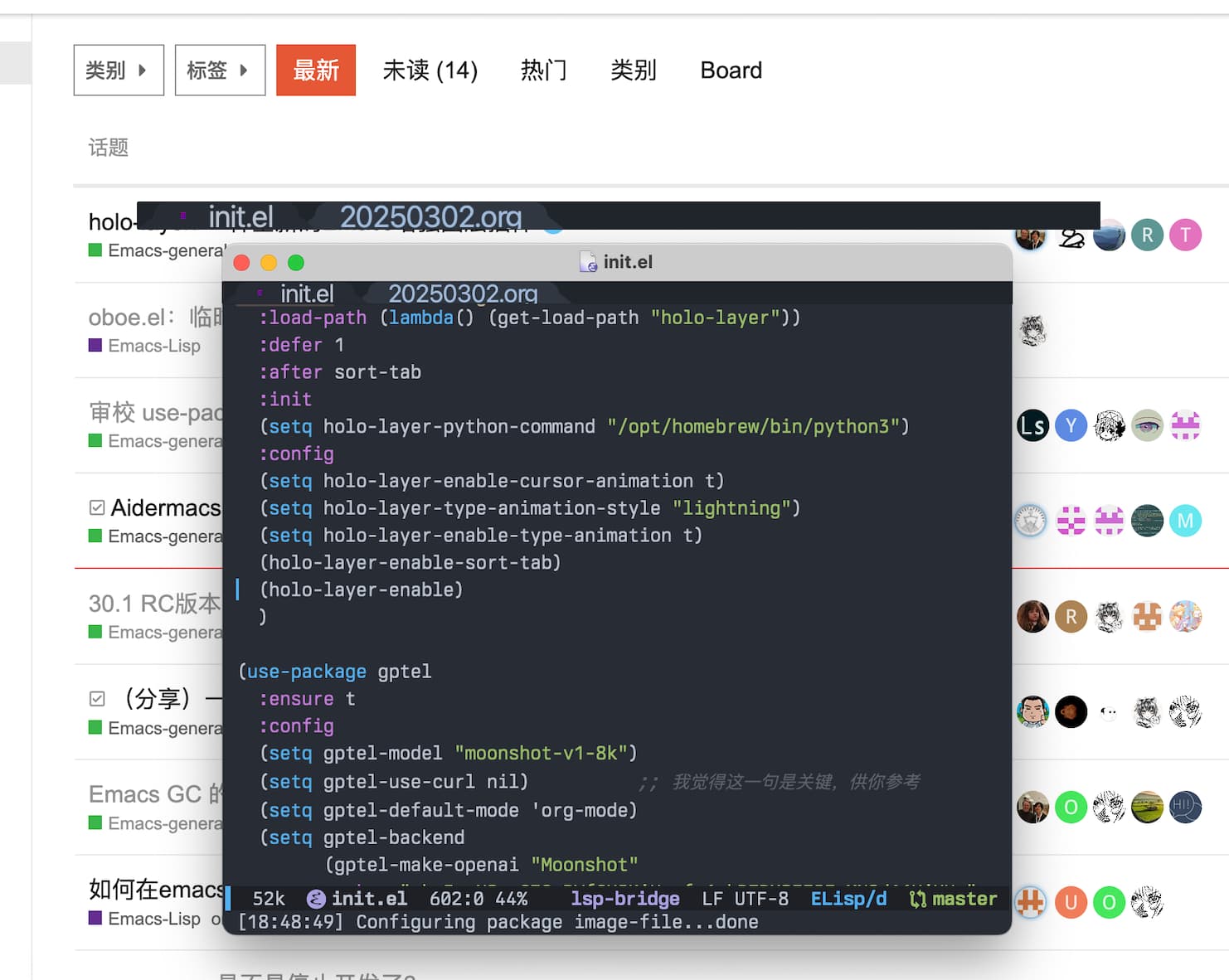
Task: Switch to the 热门 hot tab
Action: tap(543, 70)
